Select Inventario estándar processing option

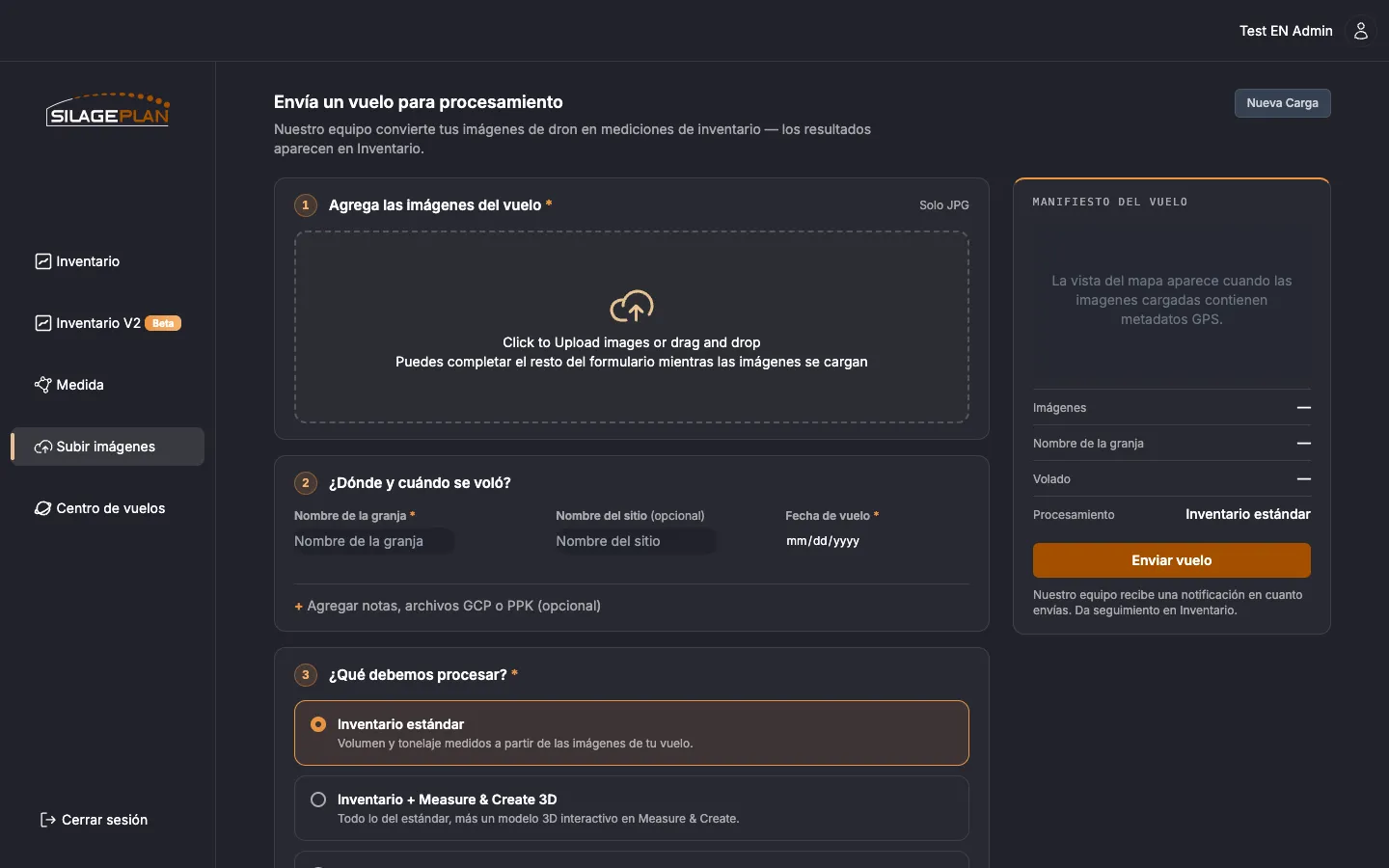pyautogui.click(x=632, y=733)
